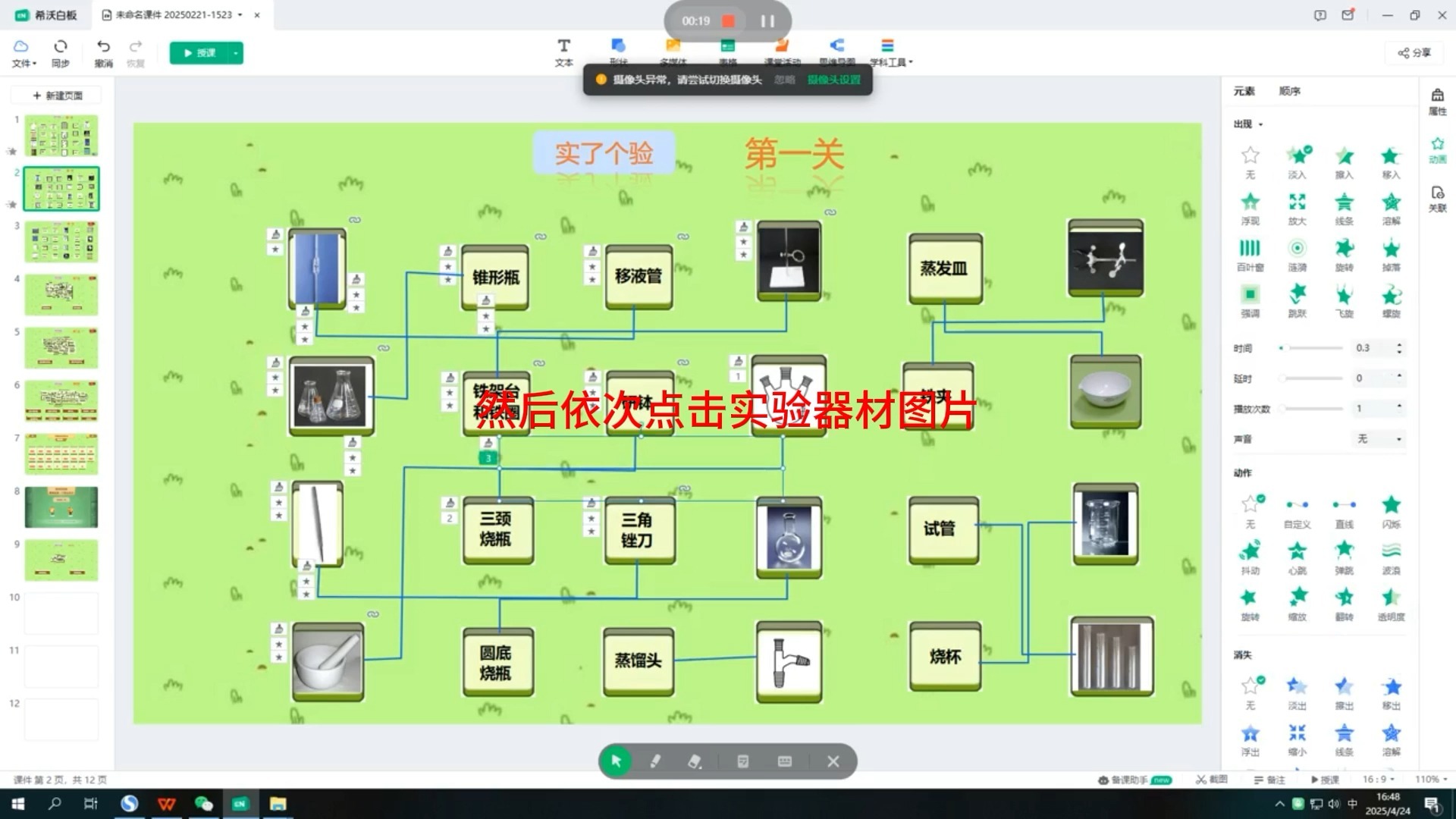Apply the 心跳 heartbeat action effect
1456x819 pixels.
[1298, 558]
